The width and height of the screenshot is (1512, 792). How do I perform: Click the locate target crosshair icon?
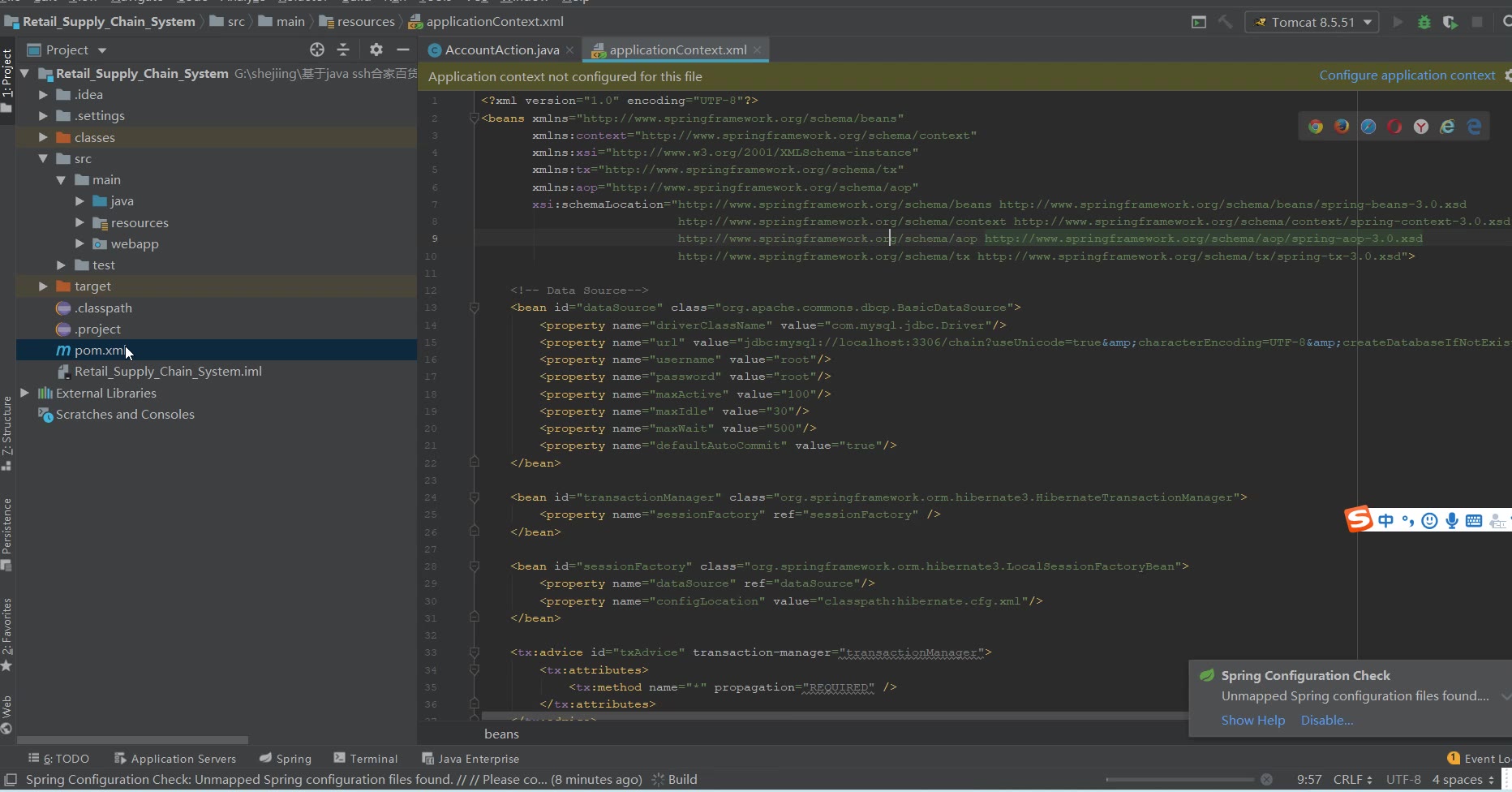[x=317, y=50]
